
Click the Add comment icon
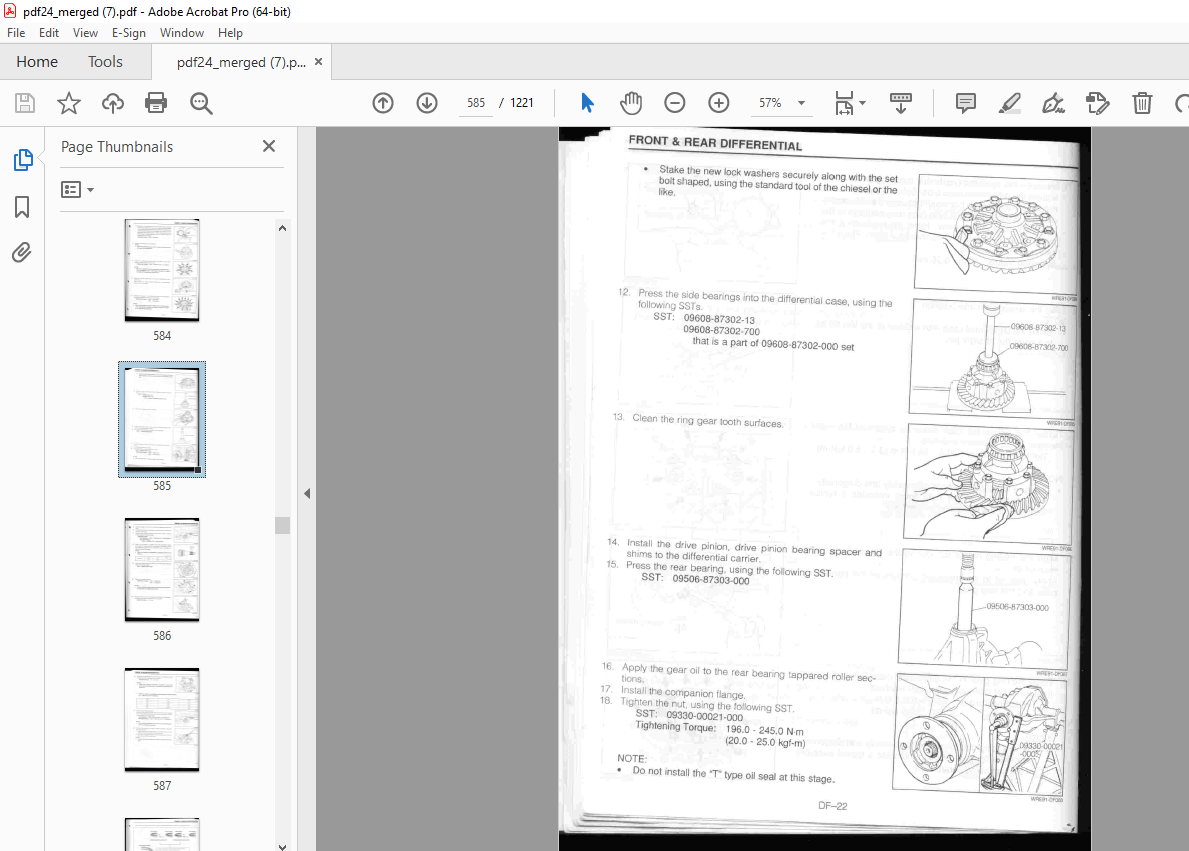[x=965, y=103]
